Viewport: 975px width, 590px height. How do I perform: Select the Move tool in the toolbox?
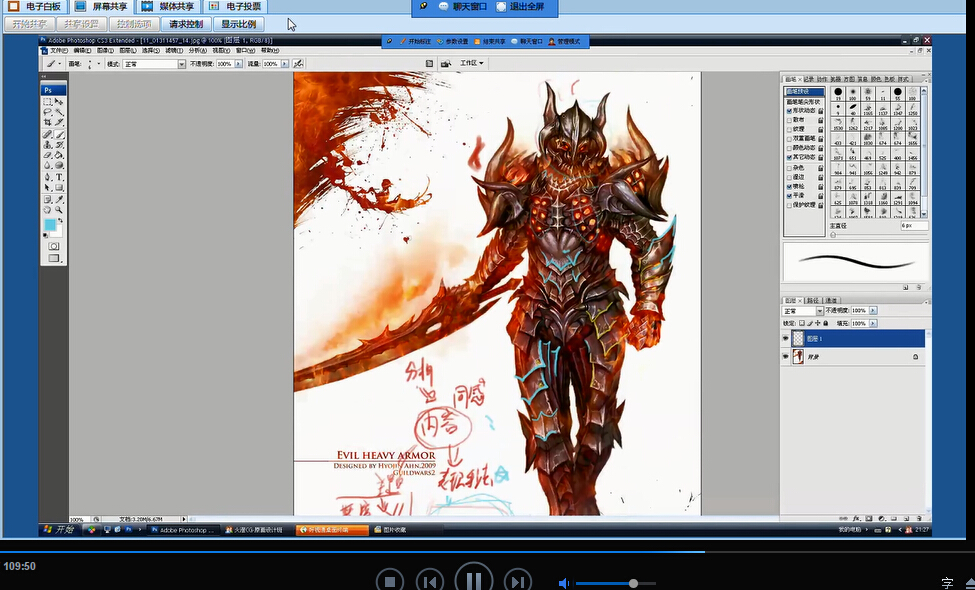60,101
